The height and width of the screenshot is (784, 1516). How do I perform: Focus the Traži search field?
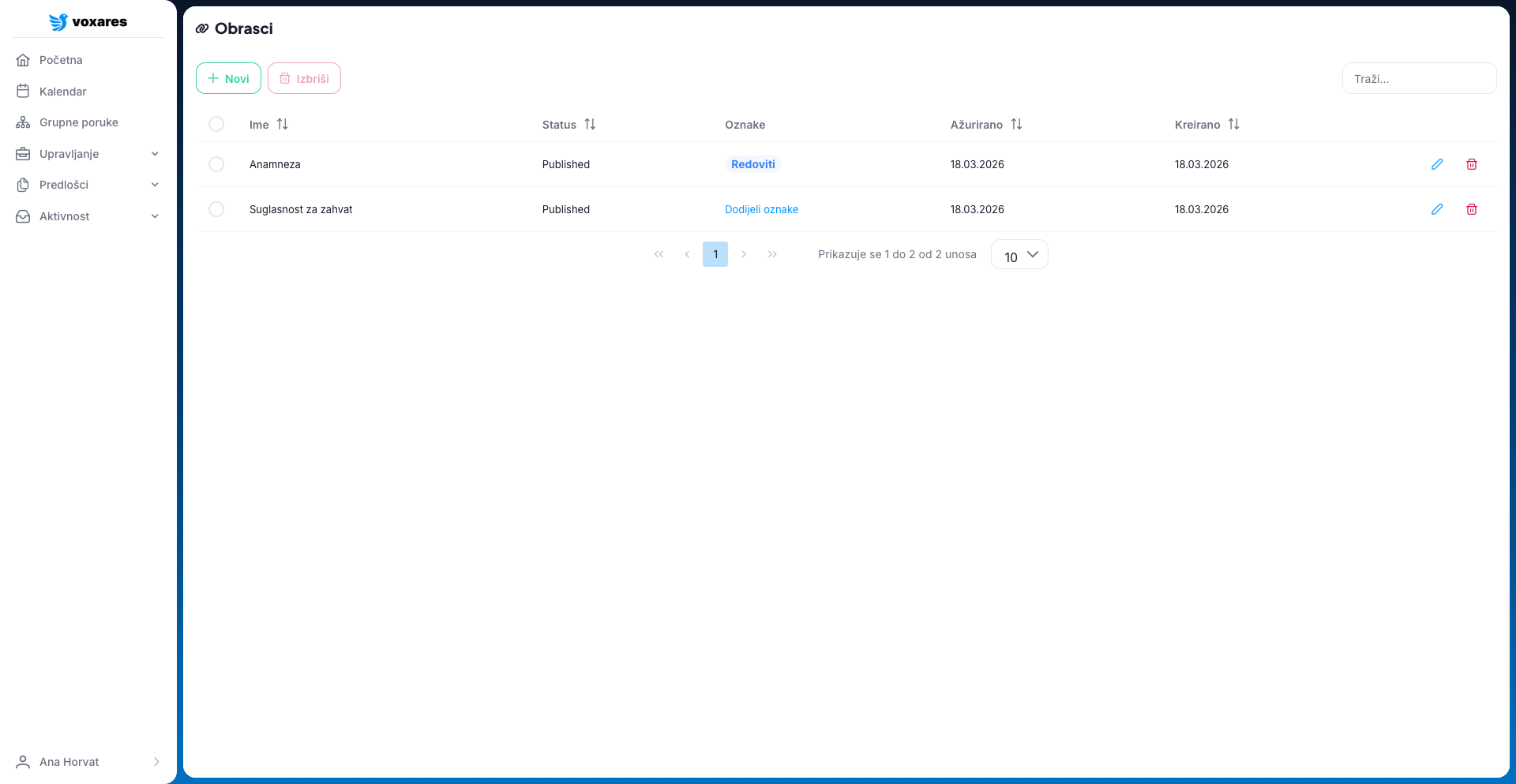pyautogui.click(x=1419, y=79)
